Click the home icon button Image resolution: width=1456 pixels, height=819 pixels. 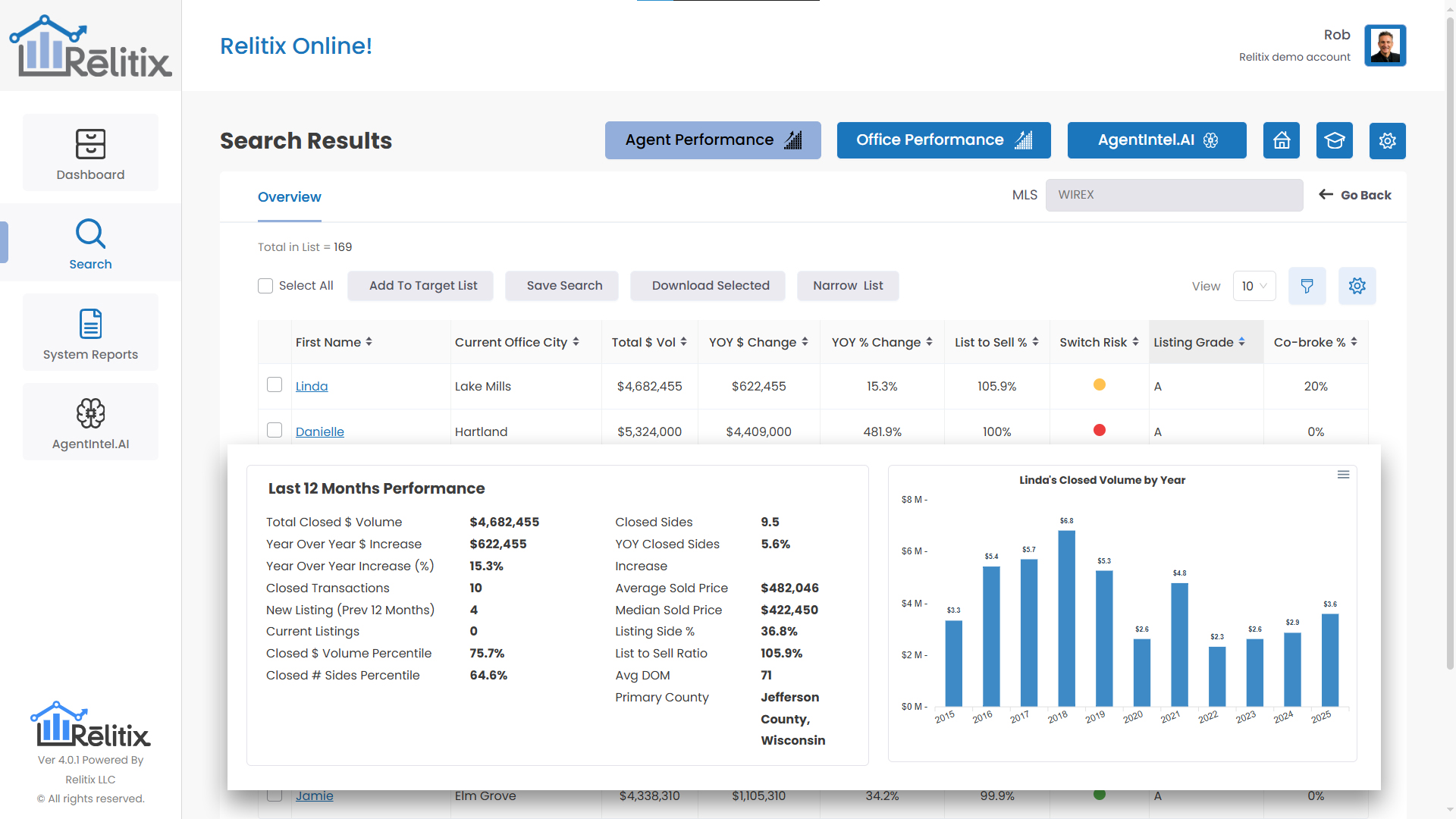click(1282, 140)
